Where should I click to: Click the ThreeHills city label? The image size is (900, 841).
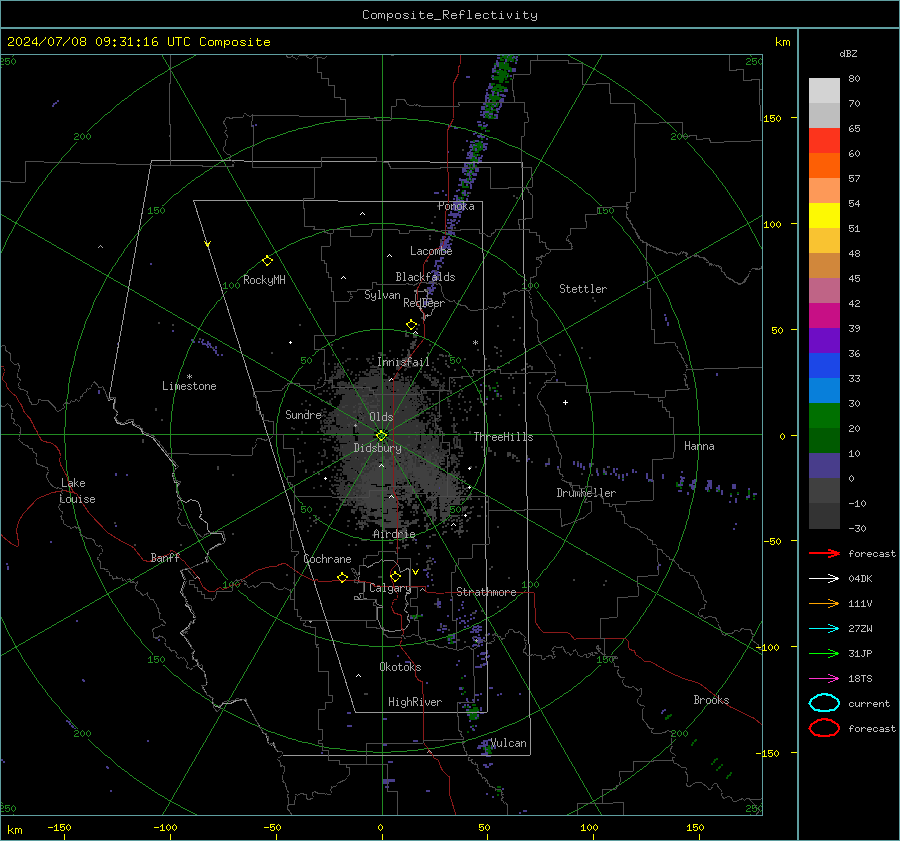(503, 437)
